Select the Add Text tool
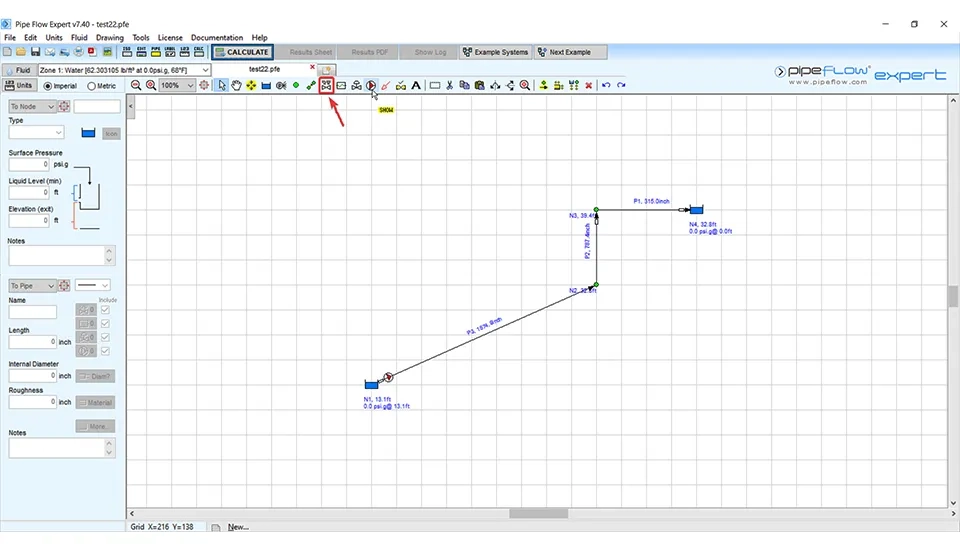Screen dimensions: 960x548 [416, 86]
